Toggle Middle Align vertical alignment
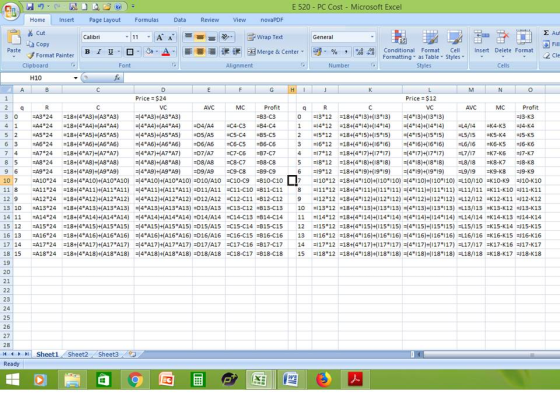This screenshot has width=560, height=420. (200, 37)
